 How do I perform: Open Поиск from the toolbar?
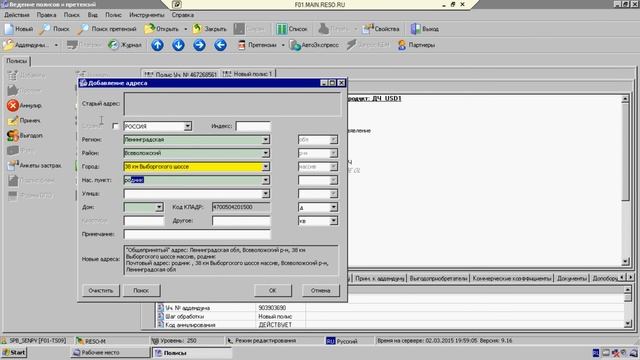point(56,29)
